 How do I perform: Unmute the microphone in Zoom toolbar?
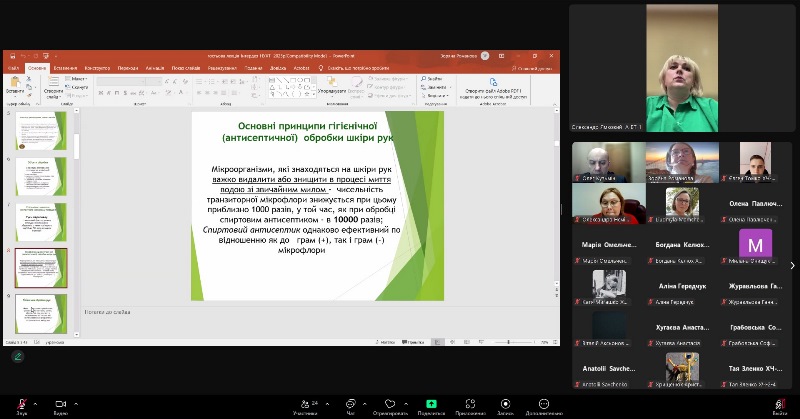(x=21, y=404)
